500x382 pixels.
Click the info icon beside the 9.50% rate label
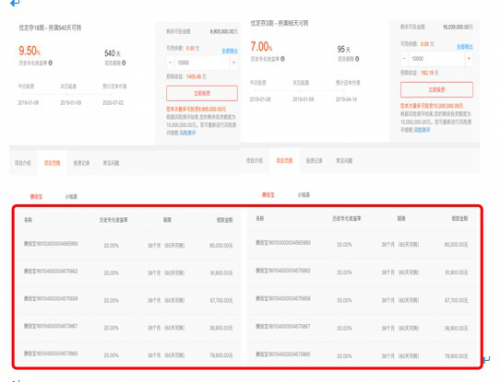pos(50,63)
